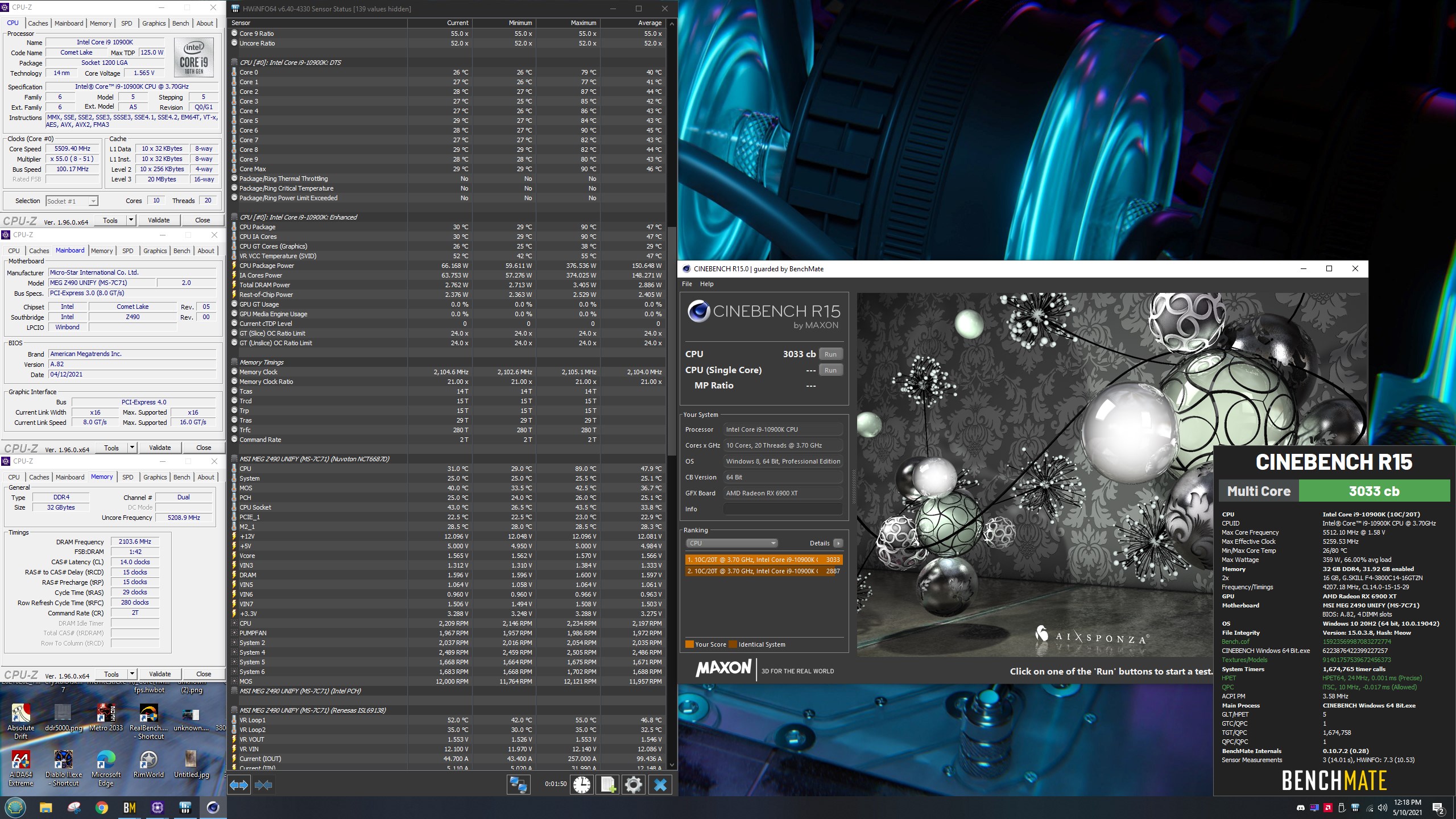Open Discord tray icon
The height and width of the screenshot is (819, 1456).
1300,808
